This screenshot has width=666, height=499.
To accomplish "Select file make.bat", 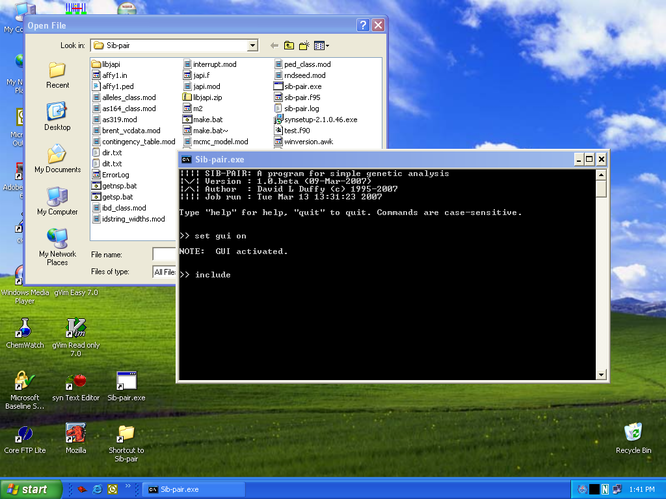I will pyautogui.click(x=203, y=119).
